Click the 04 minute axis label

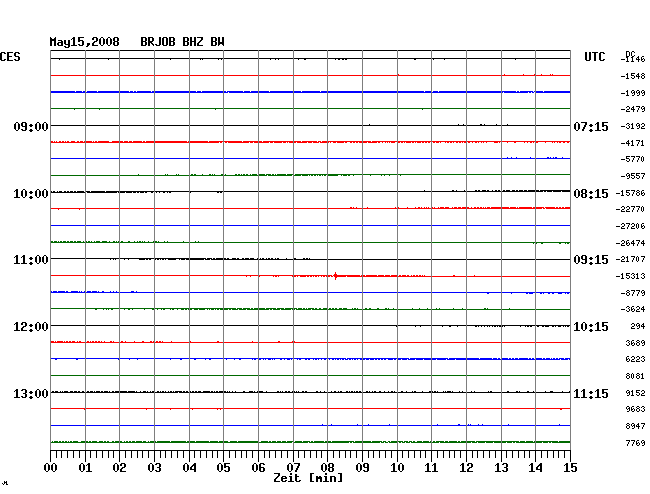pyautogui.click(x=189, y=468)
